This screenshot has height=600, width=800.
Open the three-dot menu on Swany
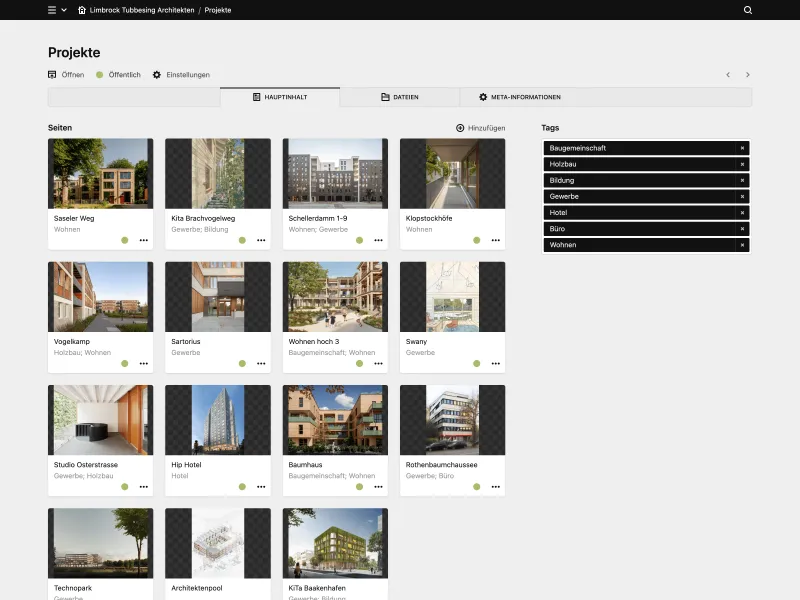[495, 363]
